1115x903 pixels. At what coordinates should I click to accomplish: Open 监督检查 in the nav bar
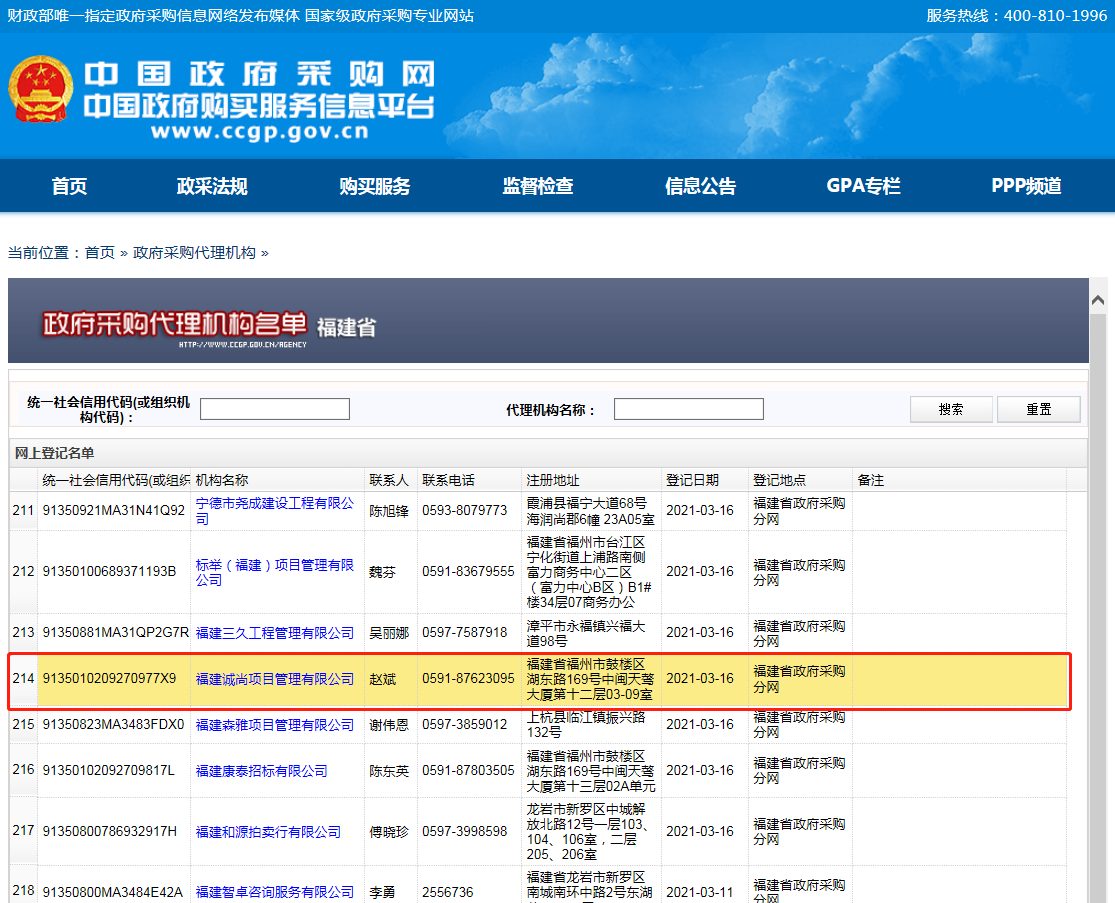click(538, 186)
